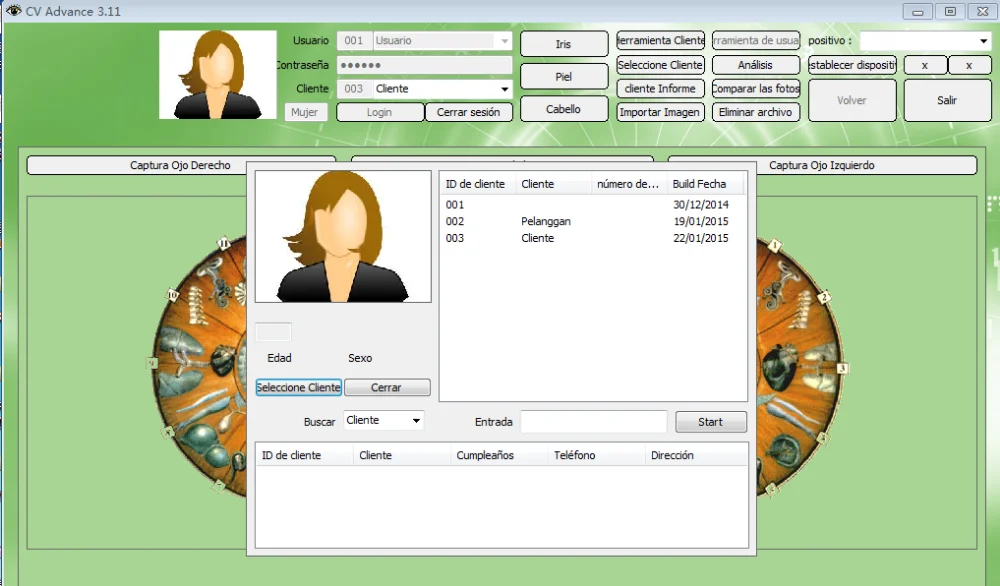
Task: Click the CV Advance eye icon in title bar
Action: click(13, 10)
